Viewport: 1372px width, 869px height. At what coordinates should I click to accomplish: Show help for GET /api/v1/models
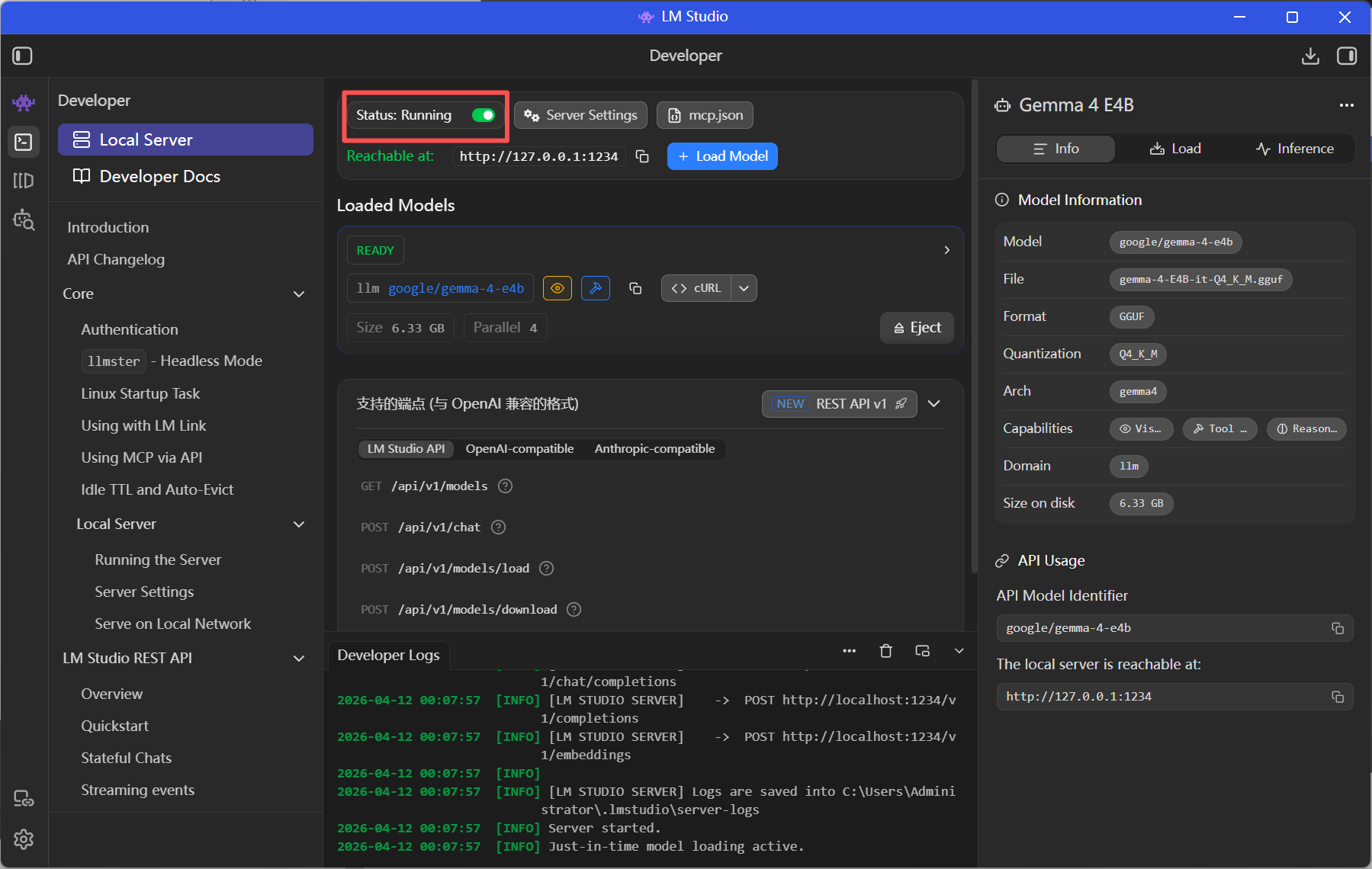click(x=505, y=486)
